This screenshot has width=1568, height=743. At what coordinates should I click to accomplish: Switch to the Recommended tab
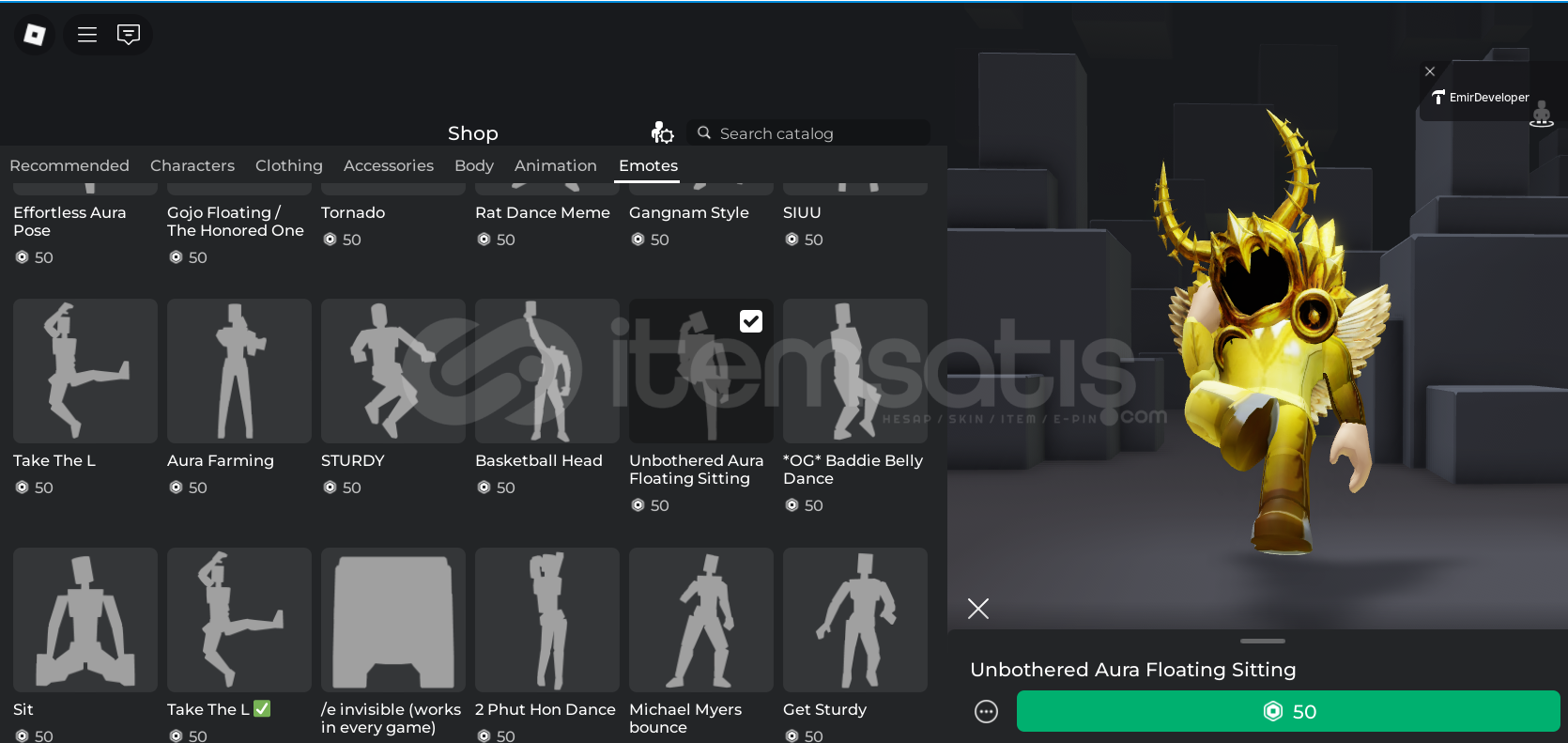click(x=69, y=165)
